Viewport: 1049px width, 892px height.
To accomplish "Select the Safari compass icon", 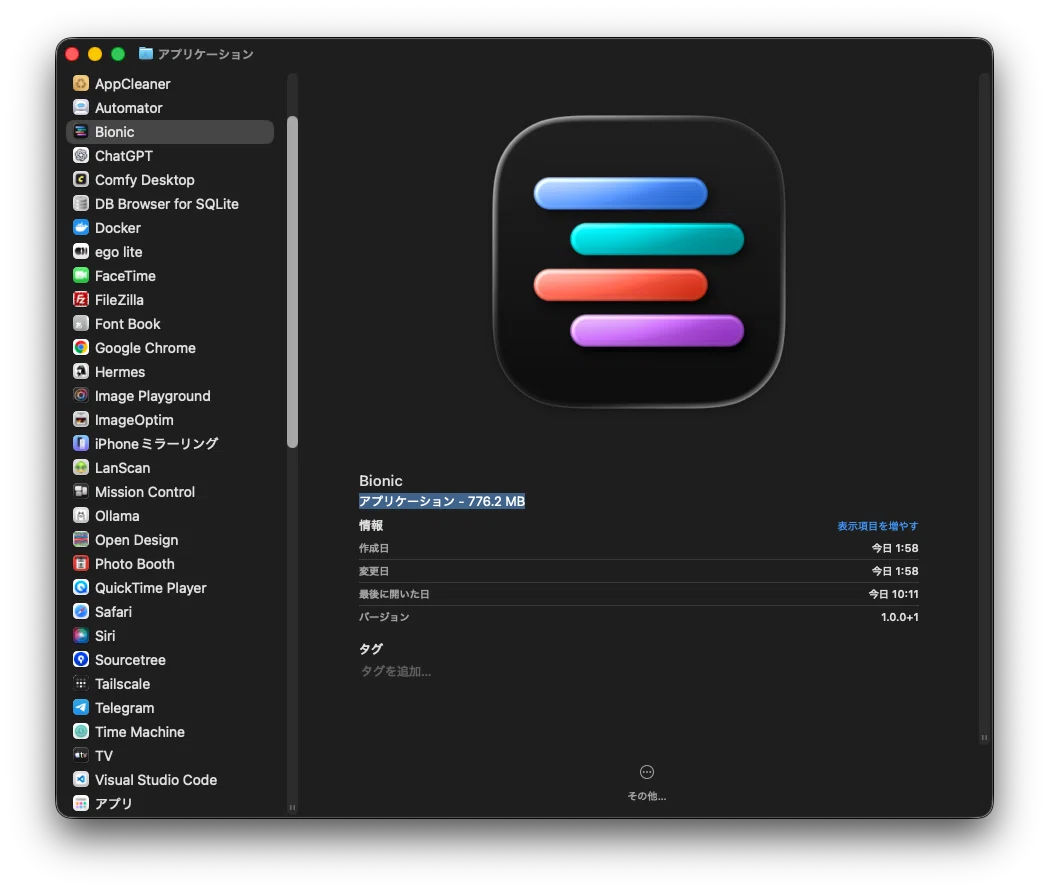I will tap(81, 612).
